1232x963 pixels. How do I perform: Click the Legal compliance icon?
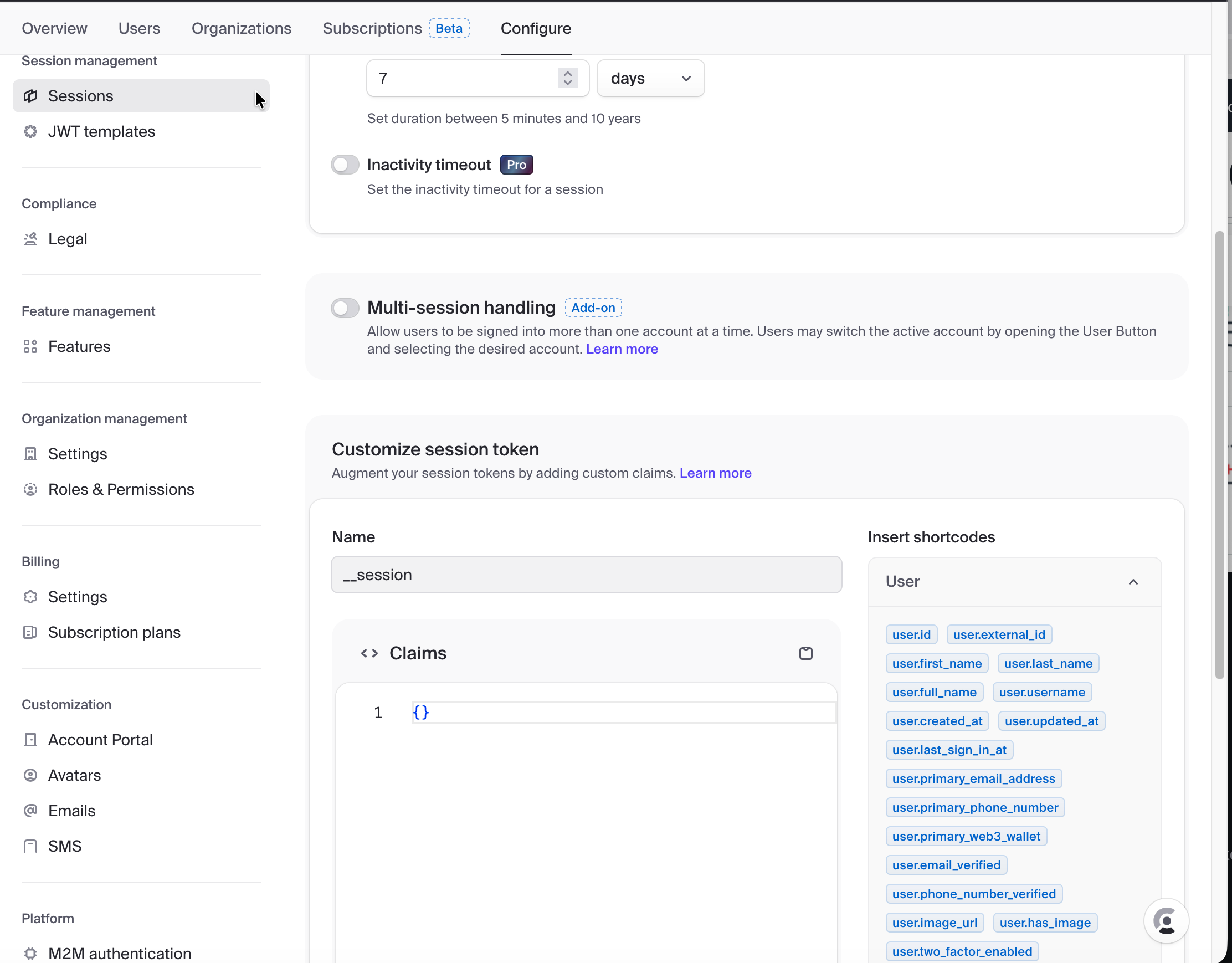(30, 239)
